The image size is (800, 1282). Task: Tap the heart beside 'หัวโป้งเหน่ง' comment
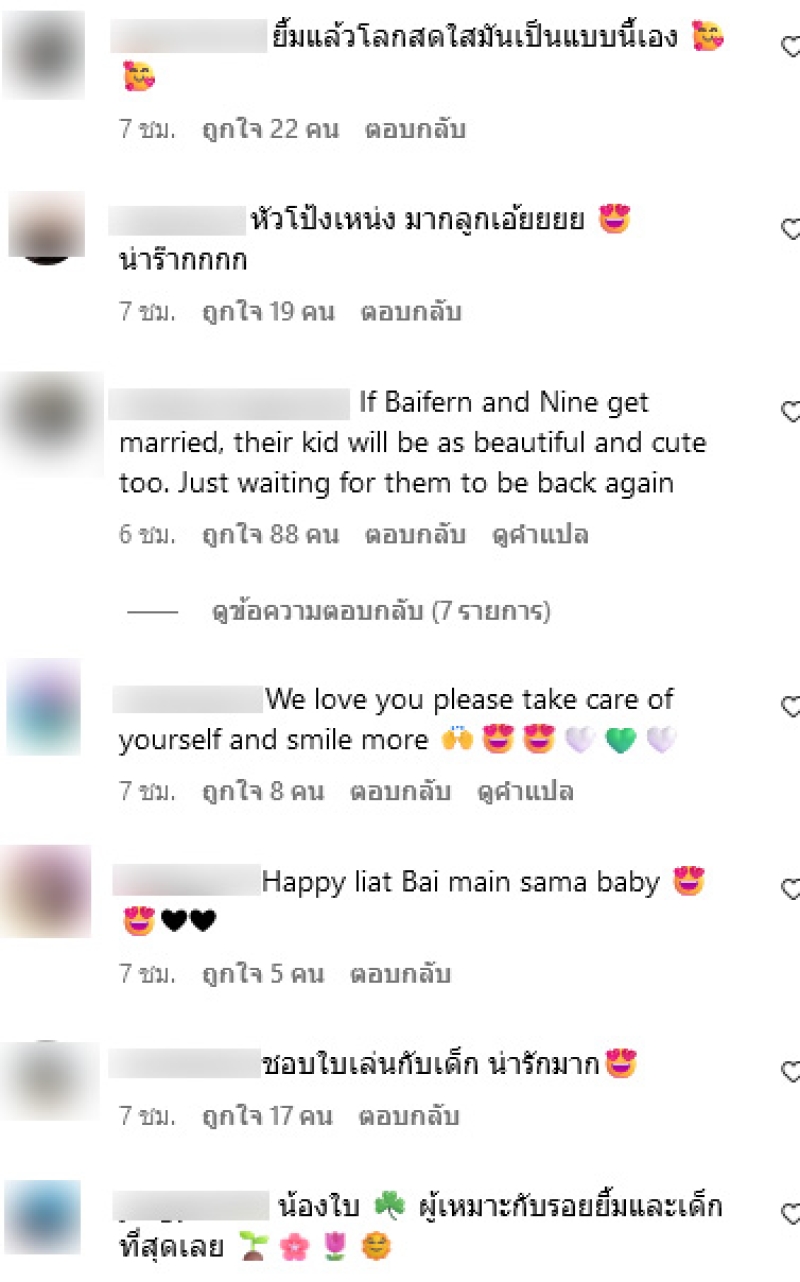coord(790,229)
